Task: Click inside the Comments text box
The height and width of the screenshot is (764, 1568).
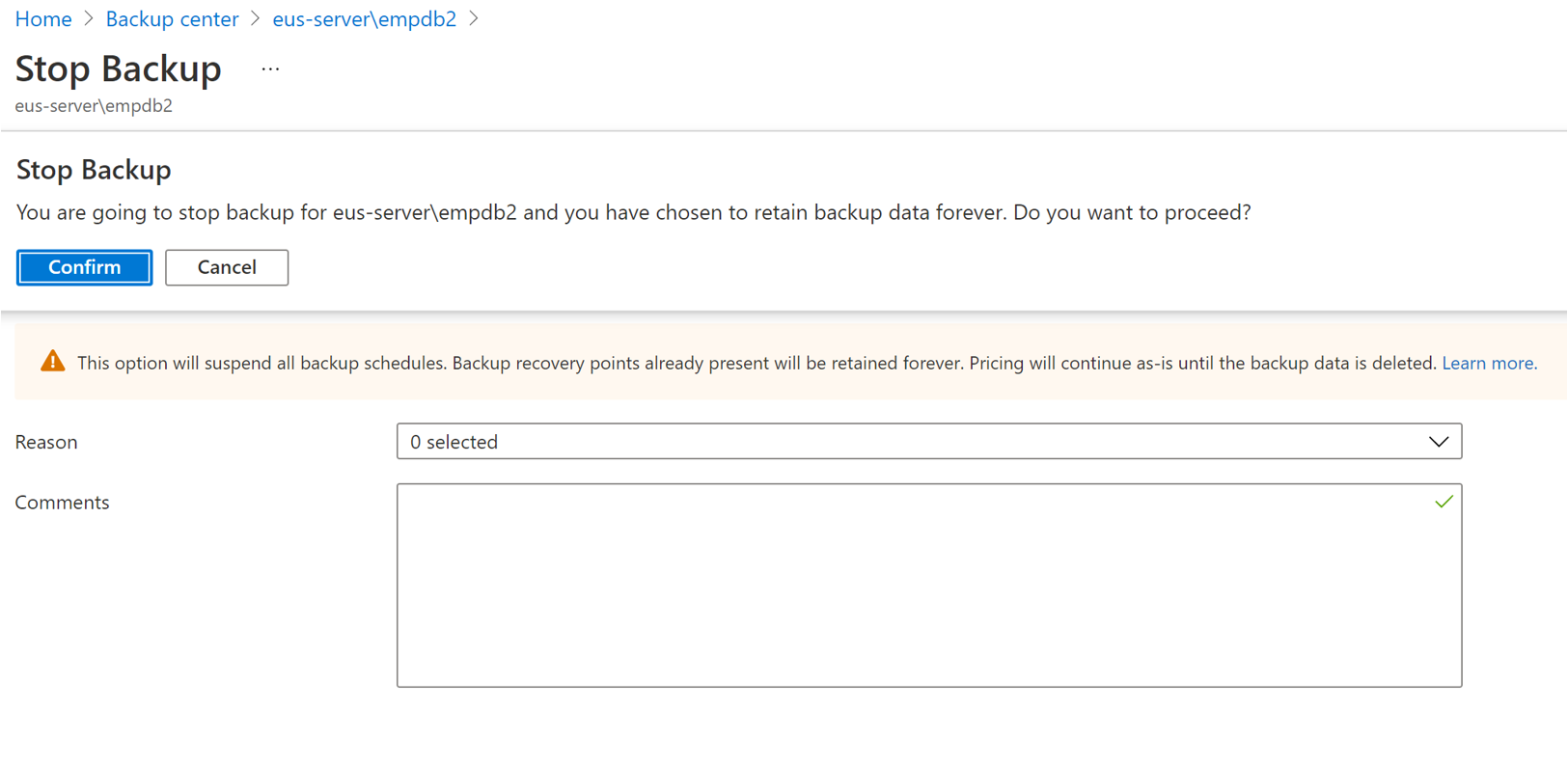Action: coord(926,586)
